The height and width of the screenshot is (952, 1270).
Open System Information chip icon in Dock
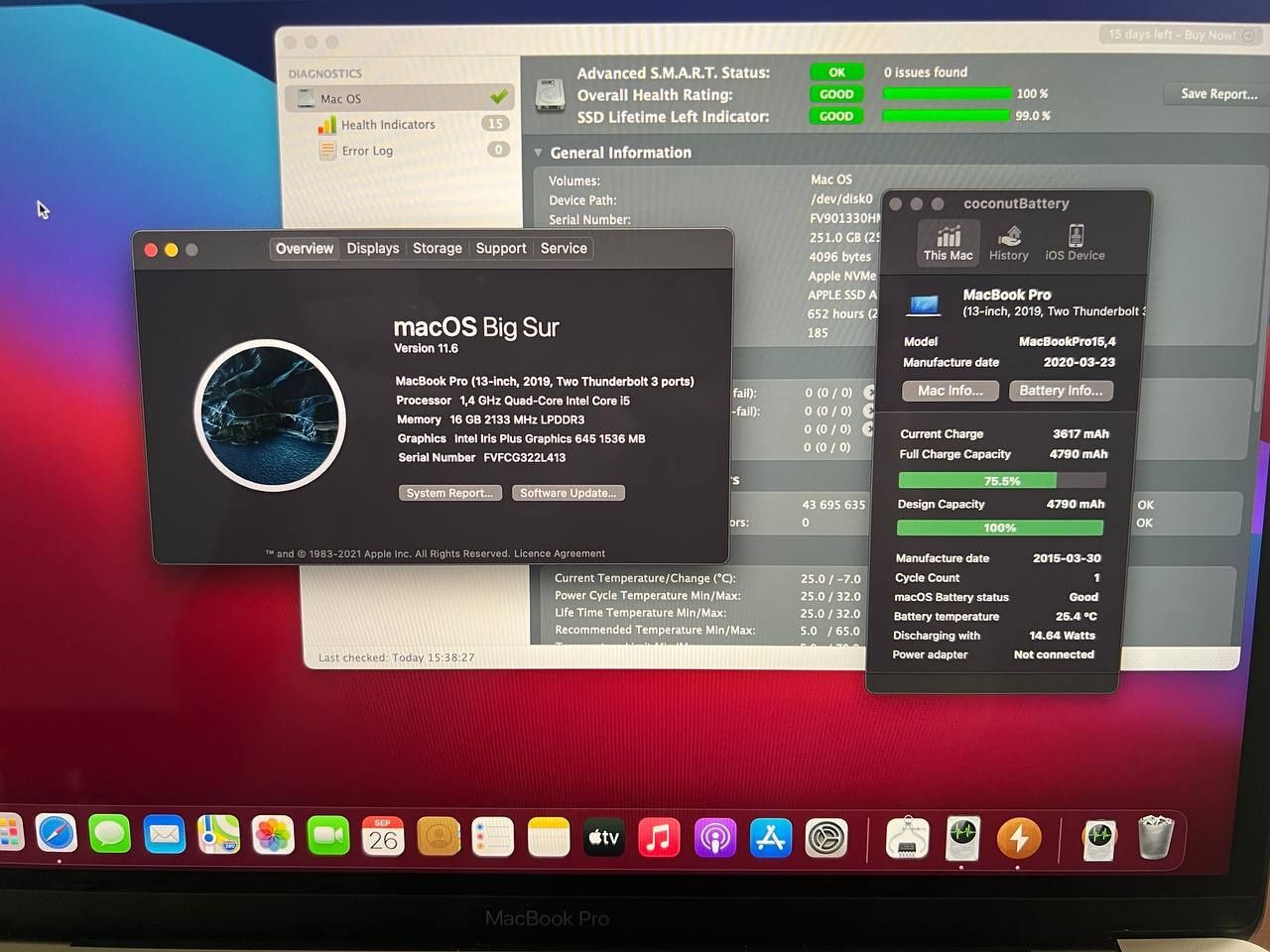[907, 839]
